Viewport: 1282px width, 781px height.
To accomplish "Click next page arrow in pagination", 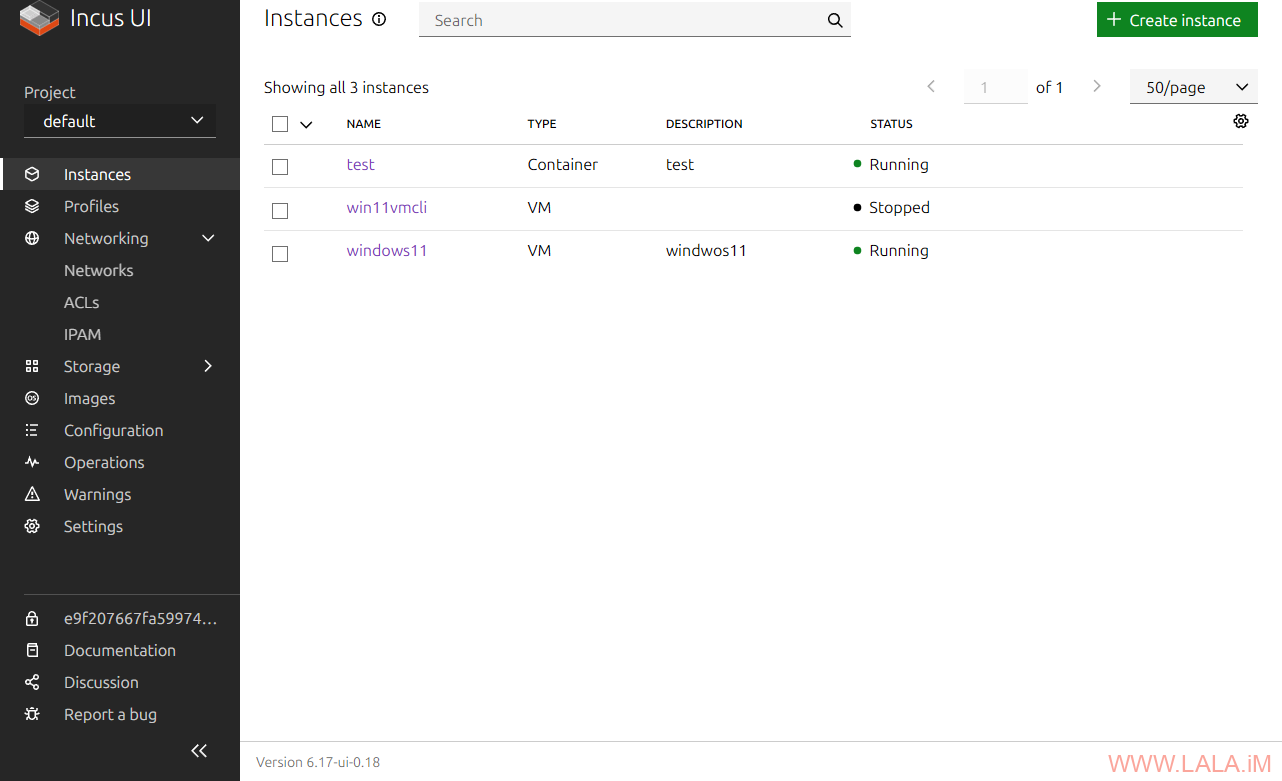I will [x=1097, y=87].
